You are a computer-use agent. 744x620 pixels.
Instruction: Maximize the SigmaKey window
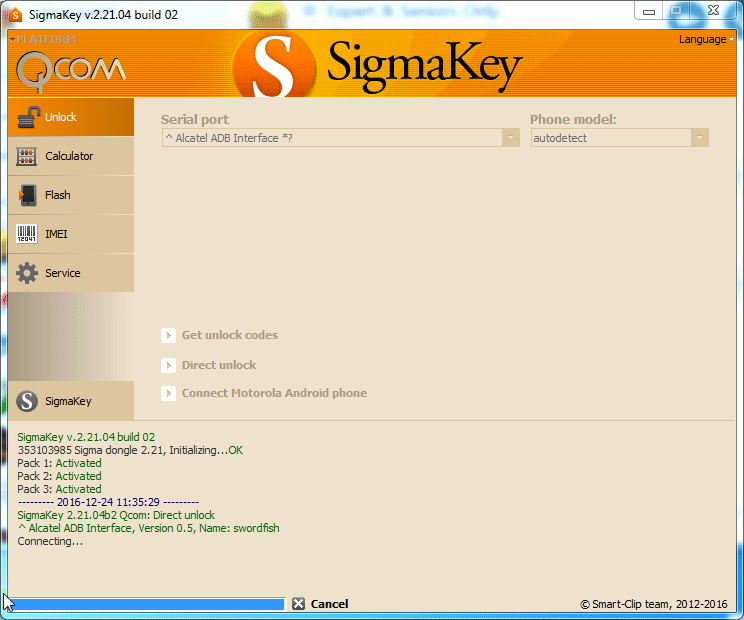tap(676, 10)
